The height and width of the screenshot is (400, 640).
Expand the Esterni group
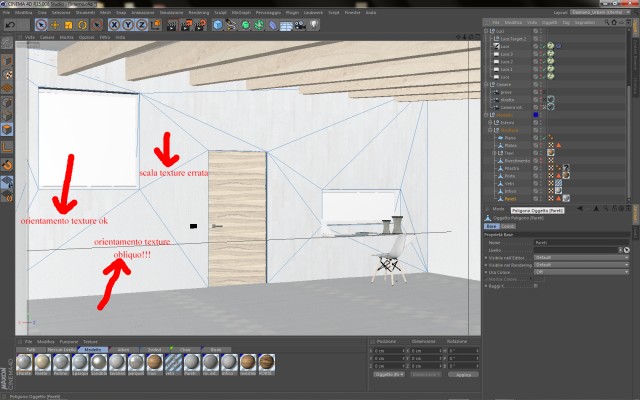point(491,122)
